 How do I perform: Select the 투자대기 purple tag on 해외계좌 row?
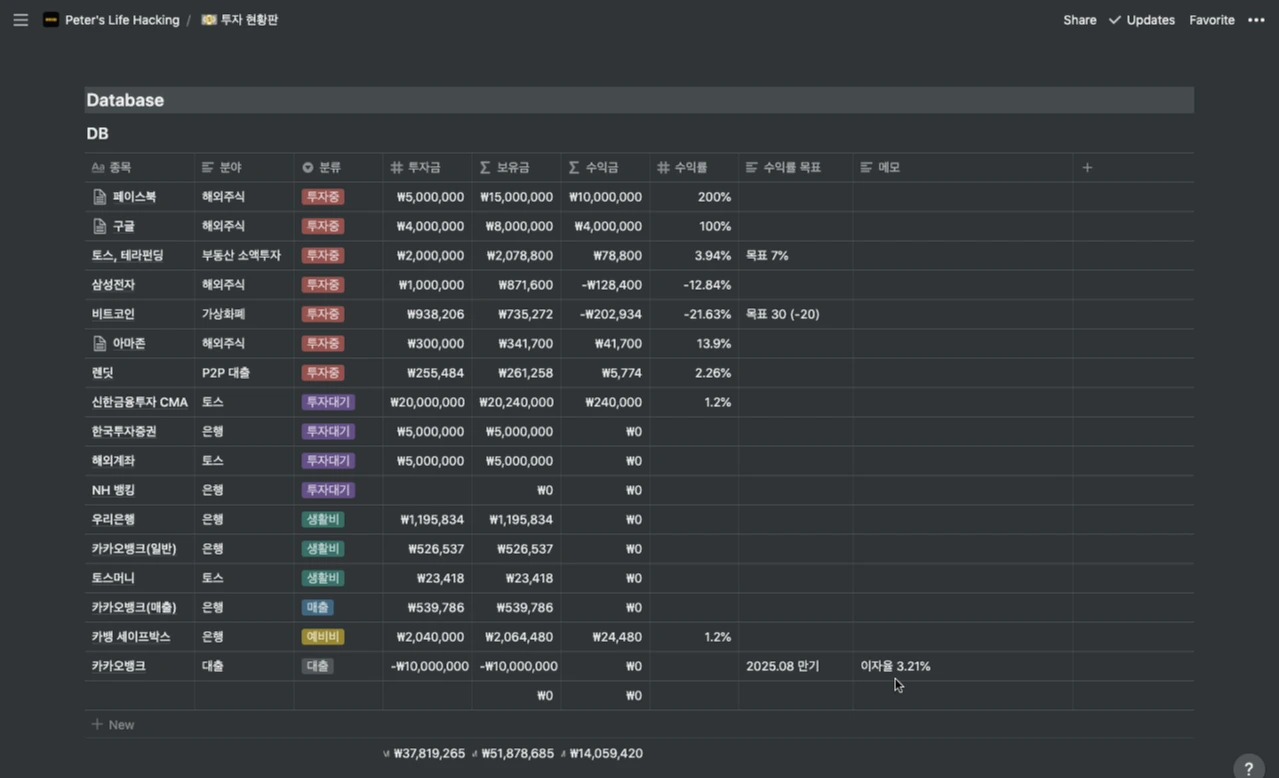tap(328, 461)
